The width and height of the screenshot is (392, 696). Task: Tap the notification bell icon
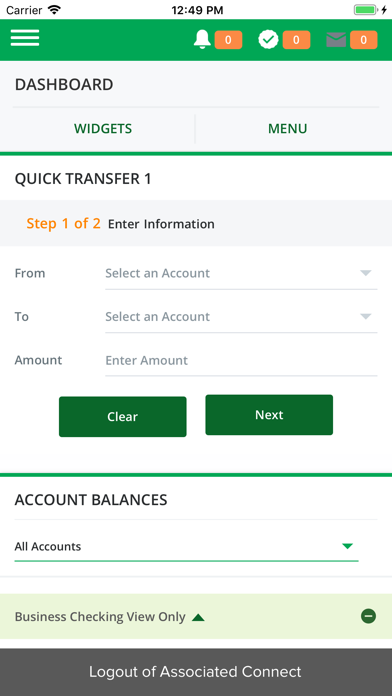202,40
